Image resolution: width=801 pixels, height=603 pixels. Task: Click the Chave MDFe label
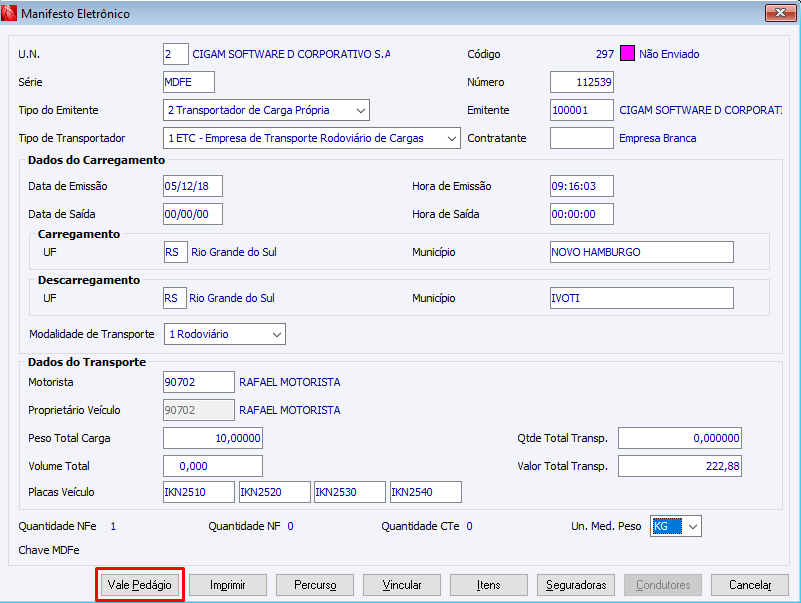[x=49, y=550]
